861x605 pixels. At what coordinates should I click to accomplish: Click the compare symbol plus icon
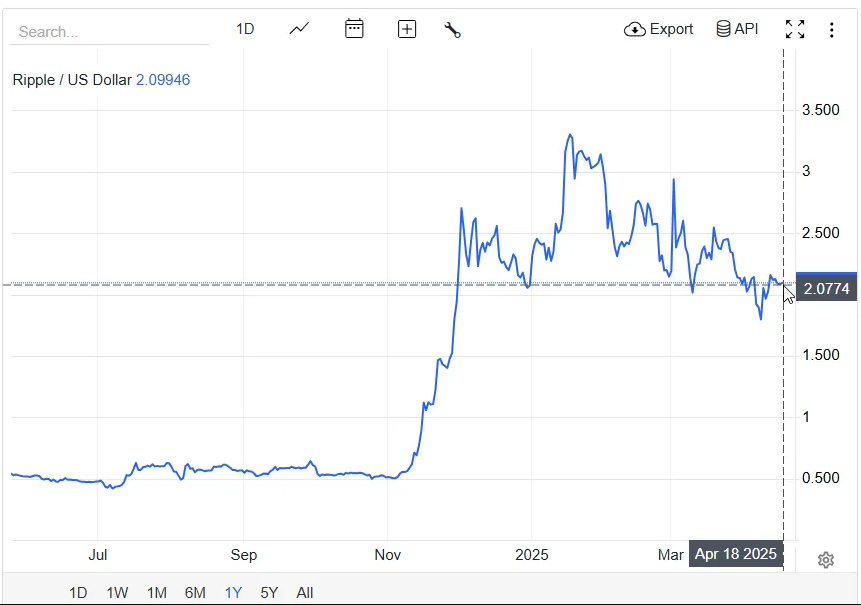tap(406, 29)
